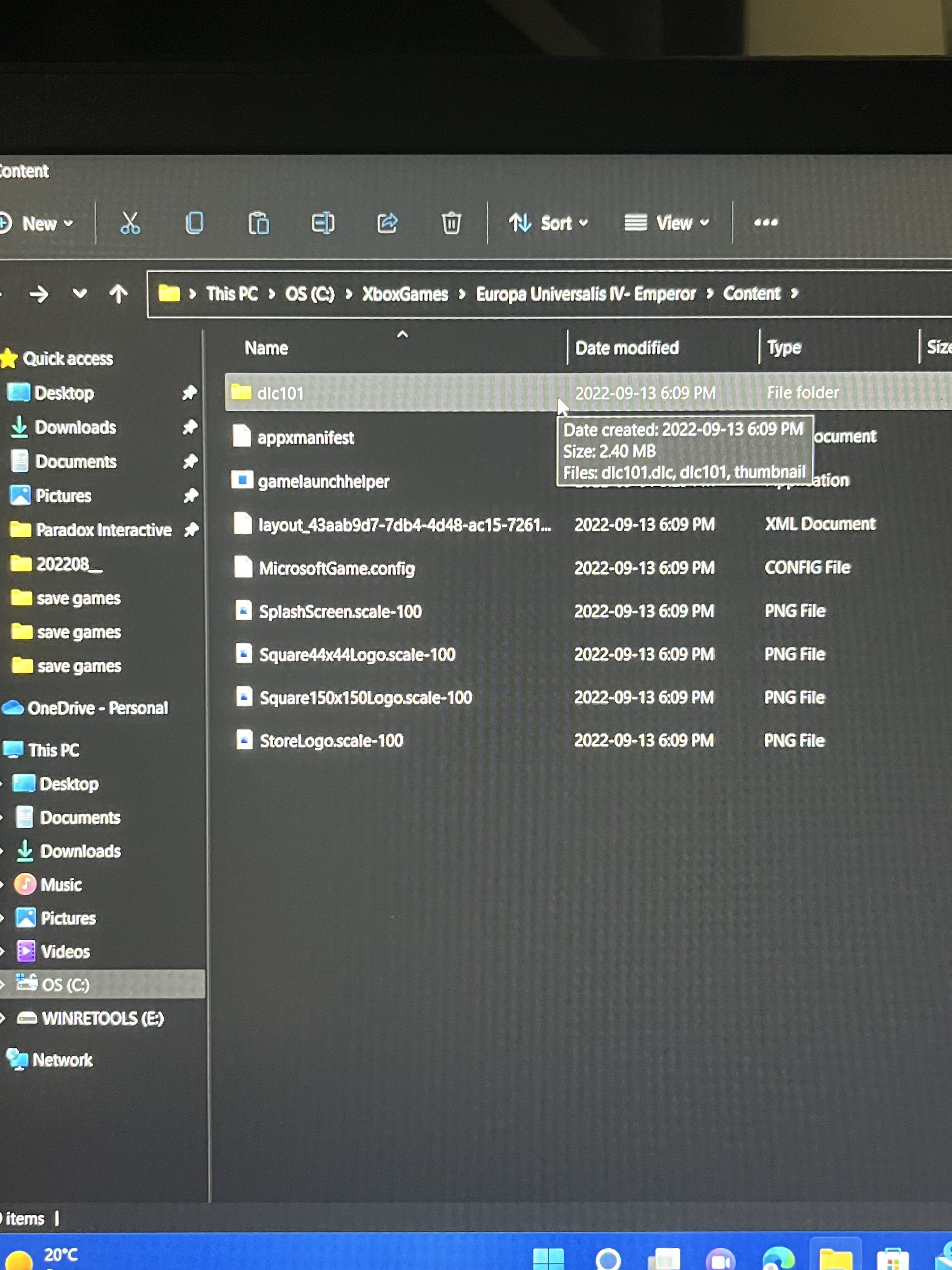
Task: Click OS (C:) breadcrumb in address bar
Action: [x=310, y=295]
